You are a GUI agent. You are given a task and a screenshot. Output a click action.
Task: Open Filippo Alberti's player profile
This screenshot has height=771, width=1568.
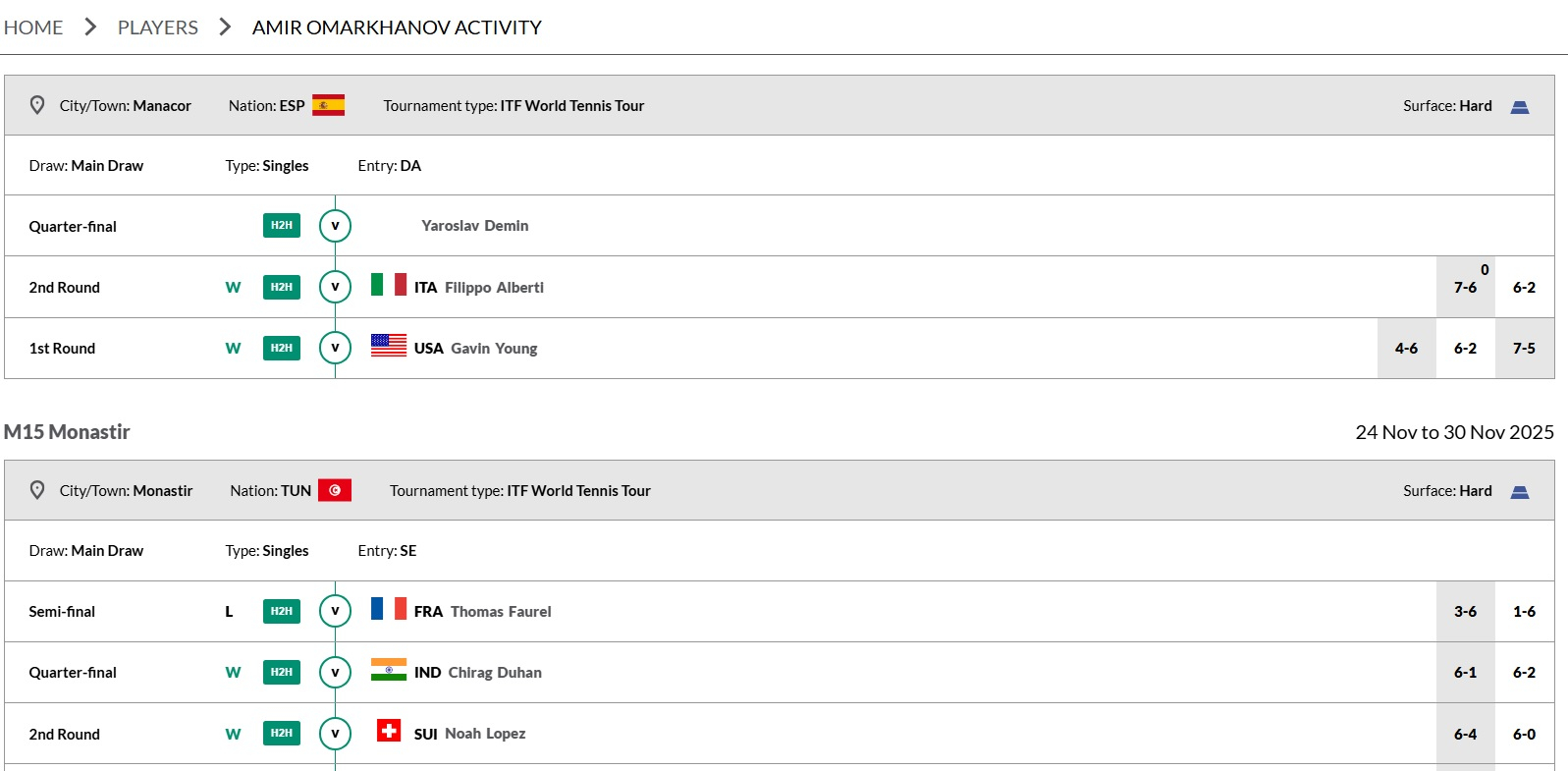click(494, 288)
